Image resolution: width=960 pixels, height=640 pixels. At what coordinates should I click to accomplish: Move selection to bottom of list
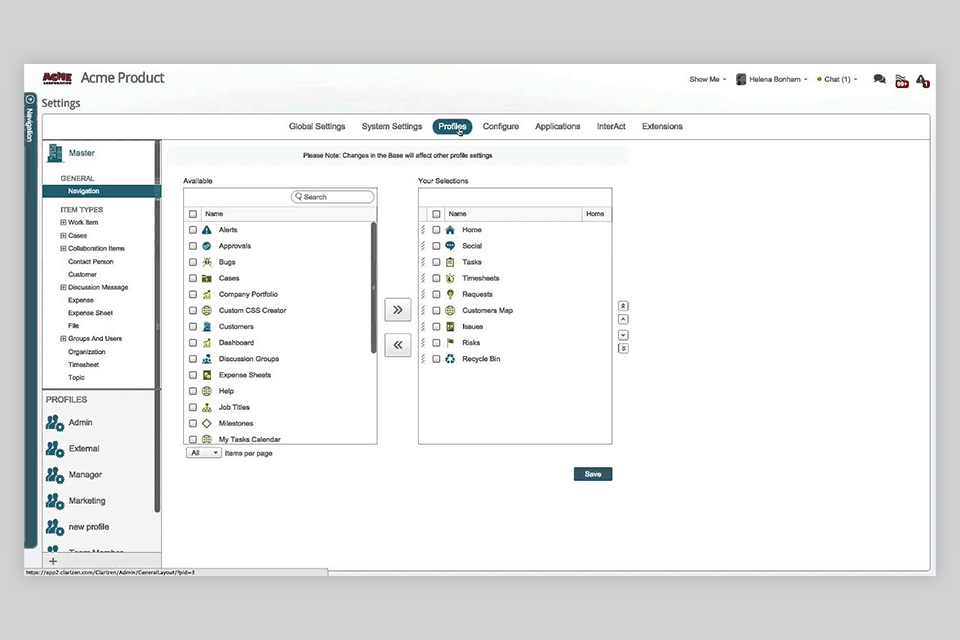tap(623, 348)
